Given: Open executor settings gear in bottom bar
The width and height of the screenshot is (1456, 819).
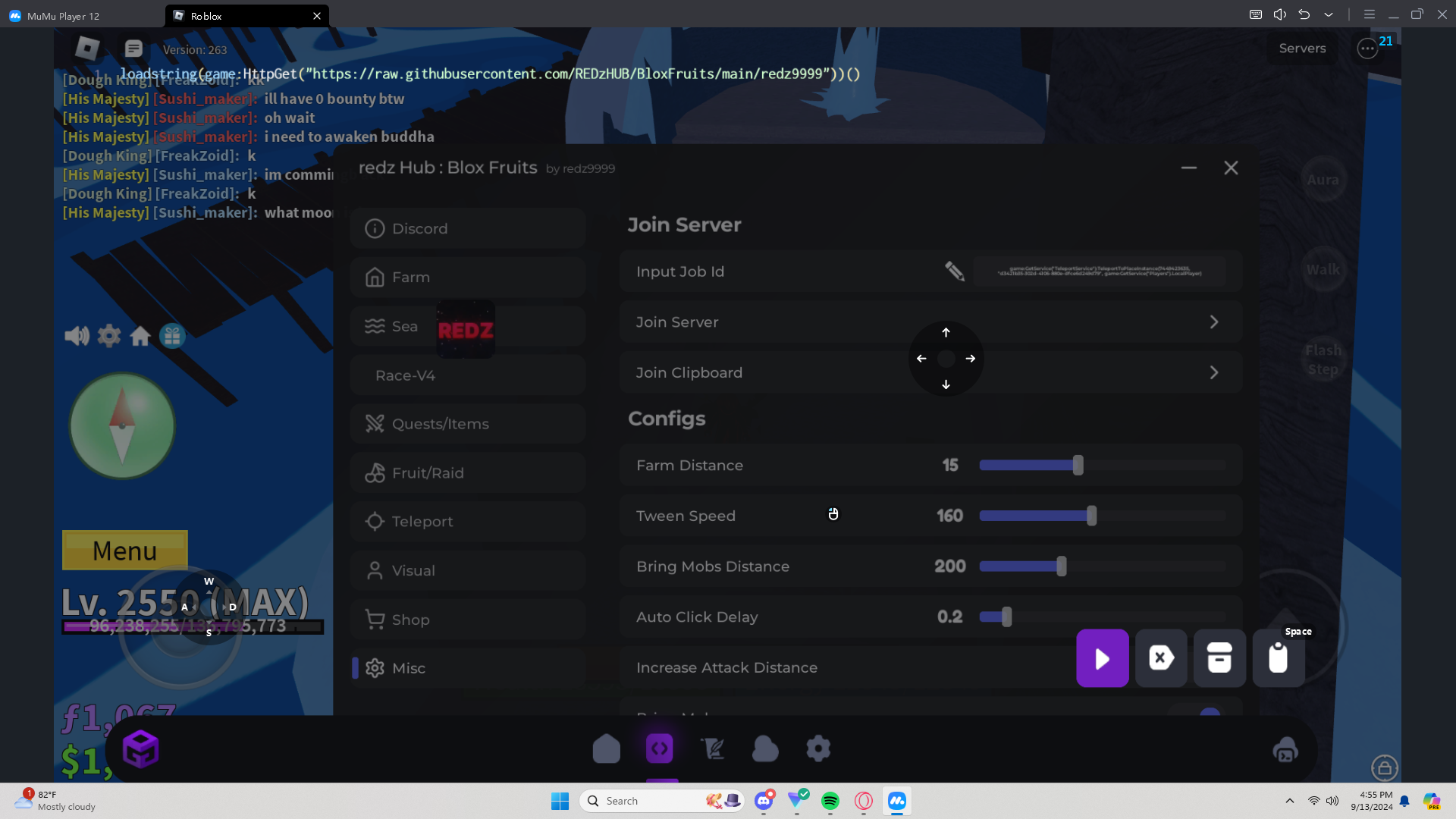Looking at the screenshot, I should click(818, 748).
